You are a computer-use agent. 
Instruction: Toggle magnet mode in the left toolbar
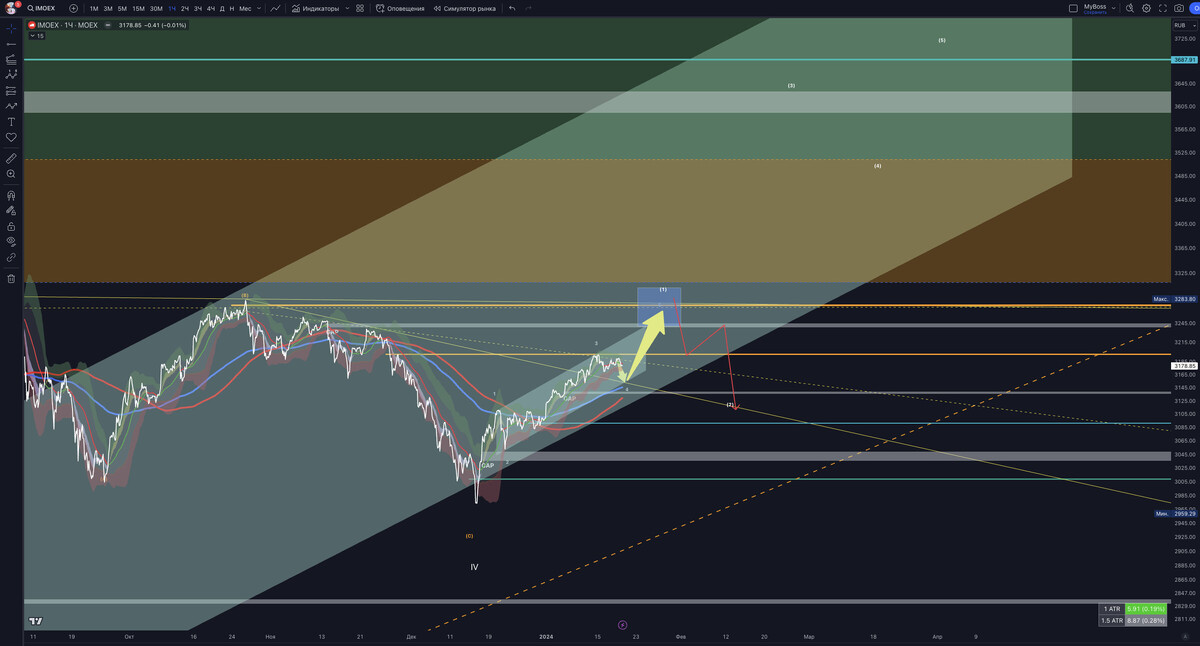[x=11, y=196]
